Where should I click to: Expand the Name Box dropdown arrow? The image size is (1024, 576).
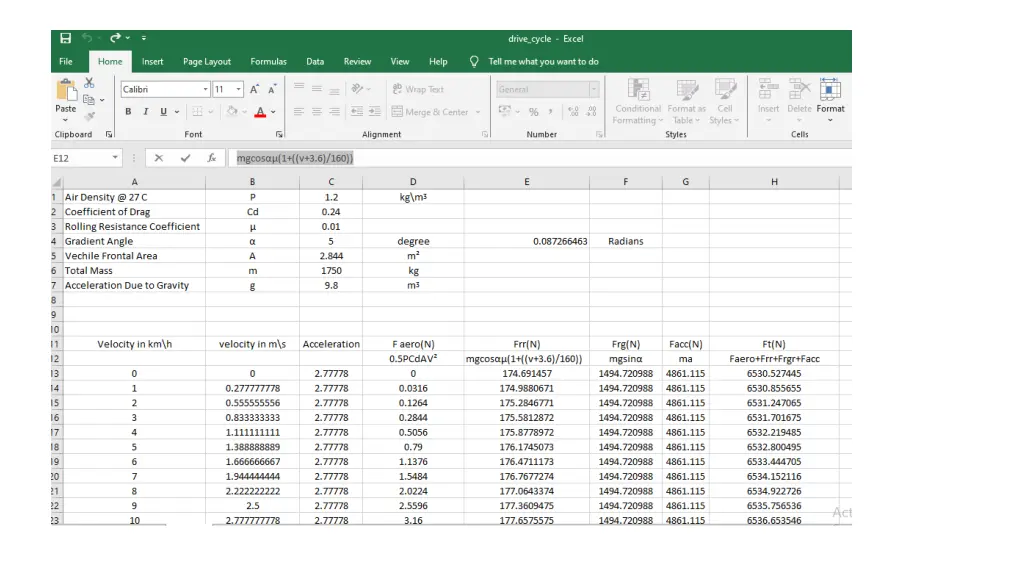115,158
